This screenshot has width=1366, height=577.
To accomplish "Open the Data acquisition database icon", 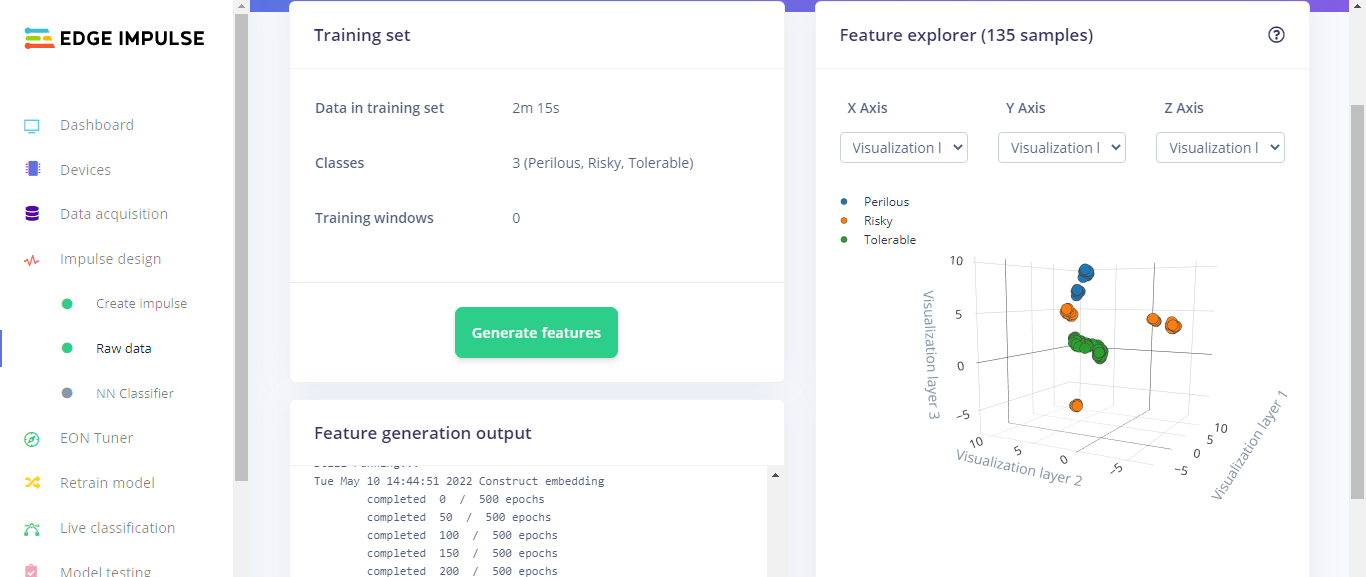I will [x=32, y=214].
